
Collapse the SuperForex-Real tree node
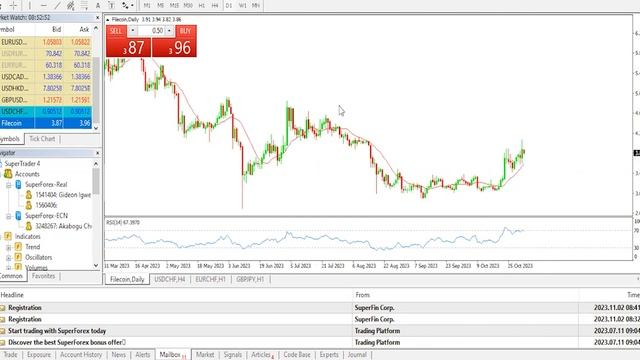(x=9, y=185)
